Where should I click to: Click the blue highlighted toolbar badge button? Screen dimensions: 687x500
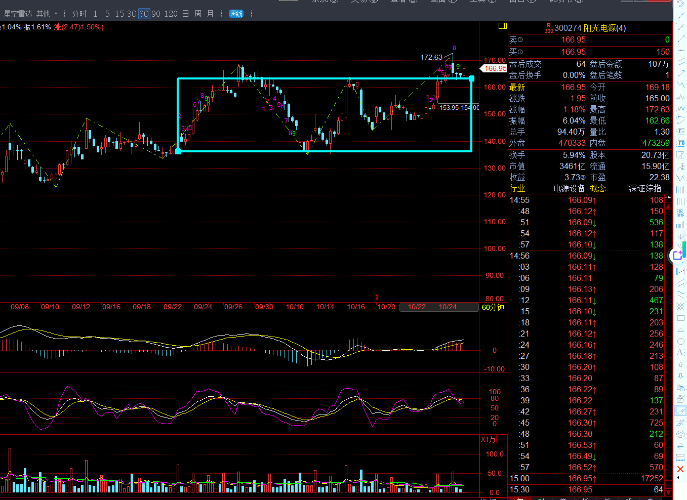coord(234,15)
